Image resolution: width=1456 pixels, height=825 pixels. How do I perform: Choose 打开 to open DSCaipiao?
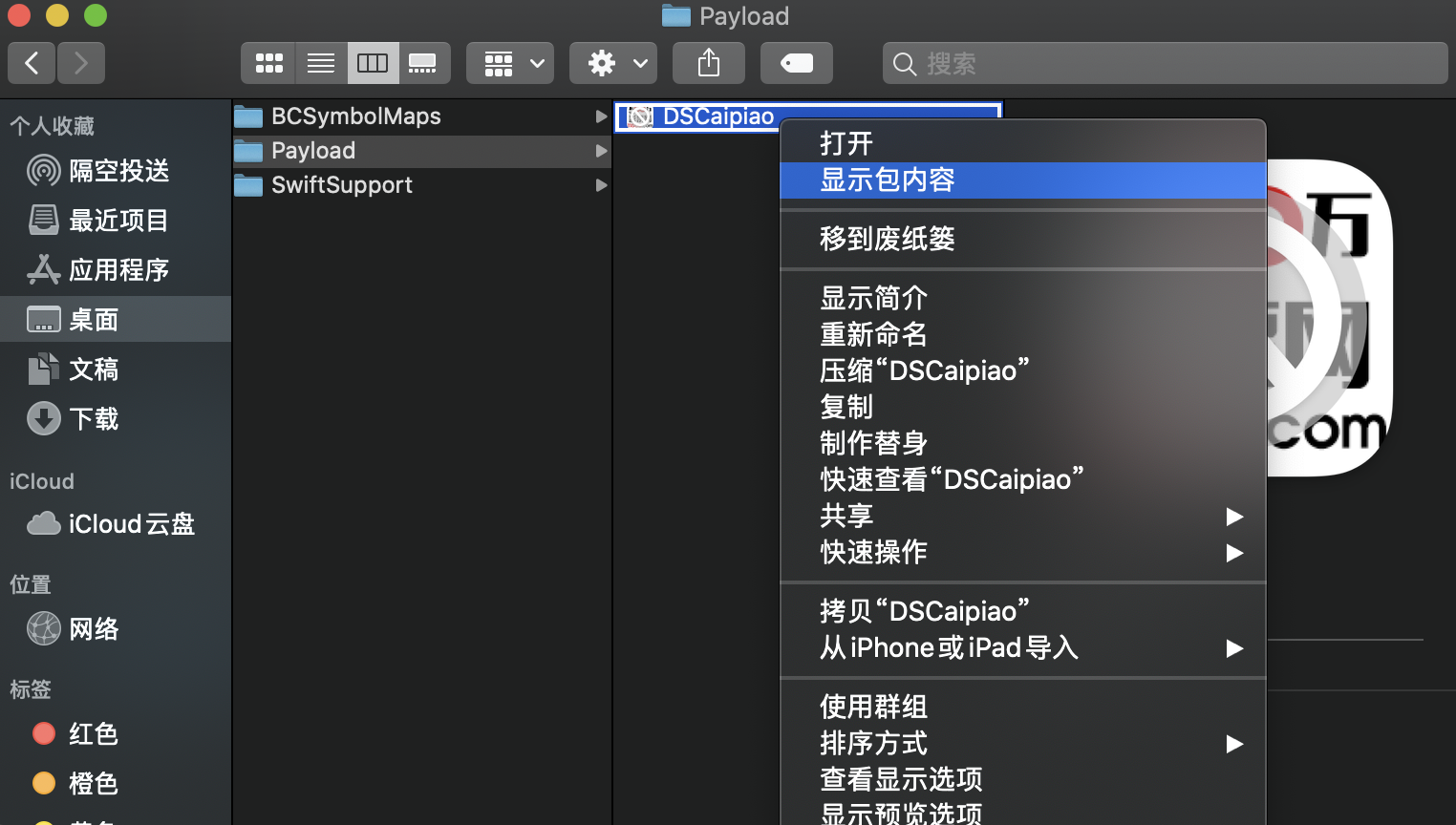point(845,142)
